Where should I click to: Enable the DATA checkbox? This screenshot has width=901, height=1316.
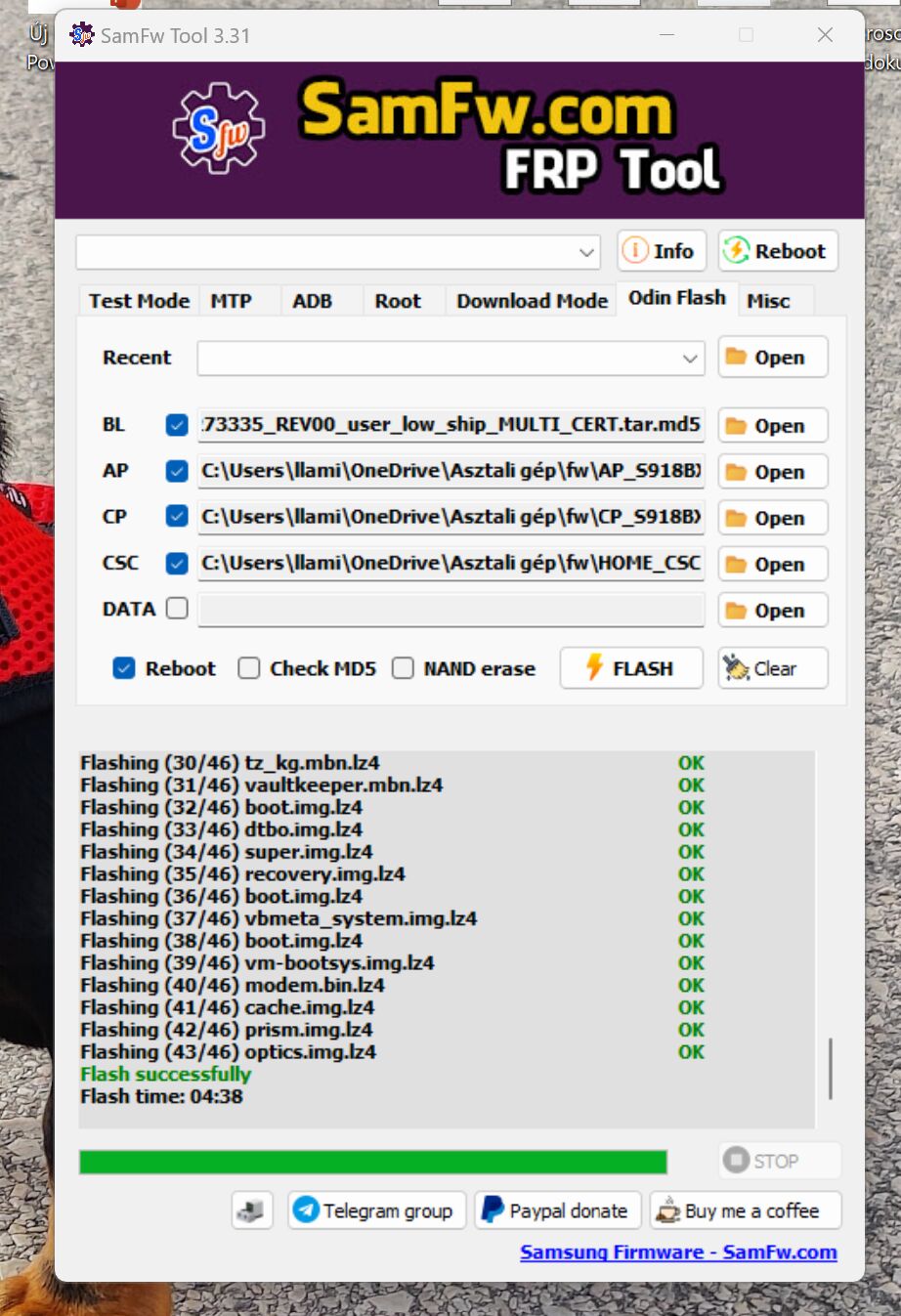[177, 609]
